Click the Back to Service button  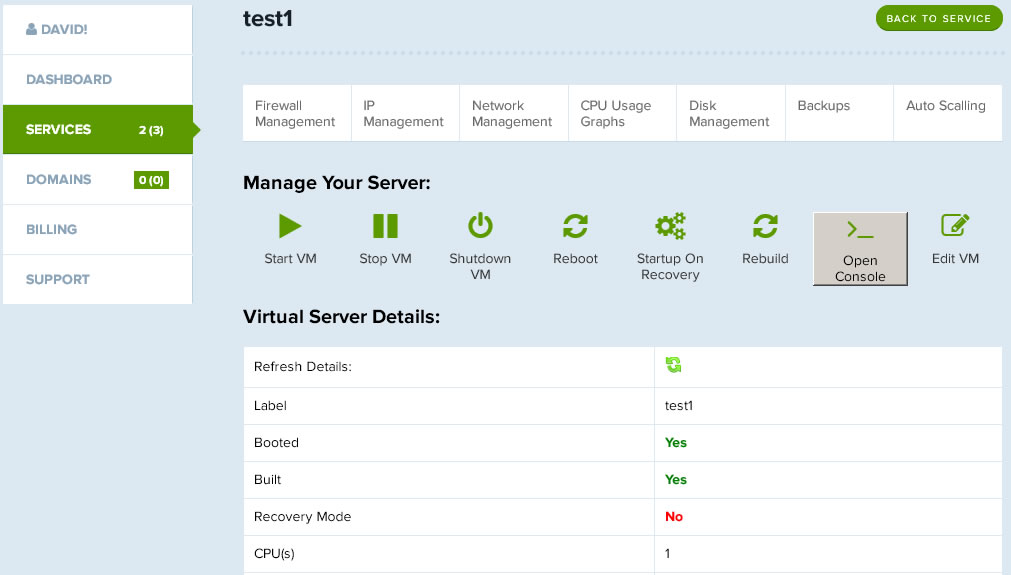(939, 19)
